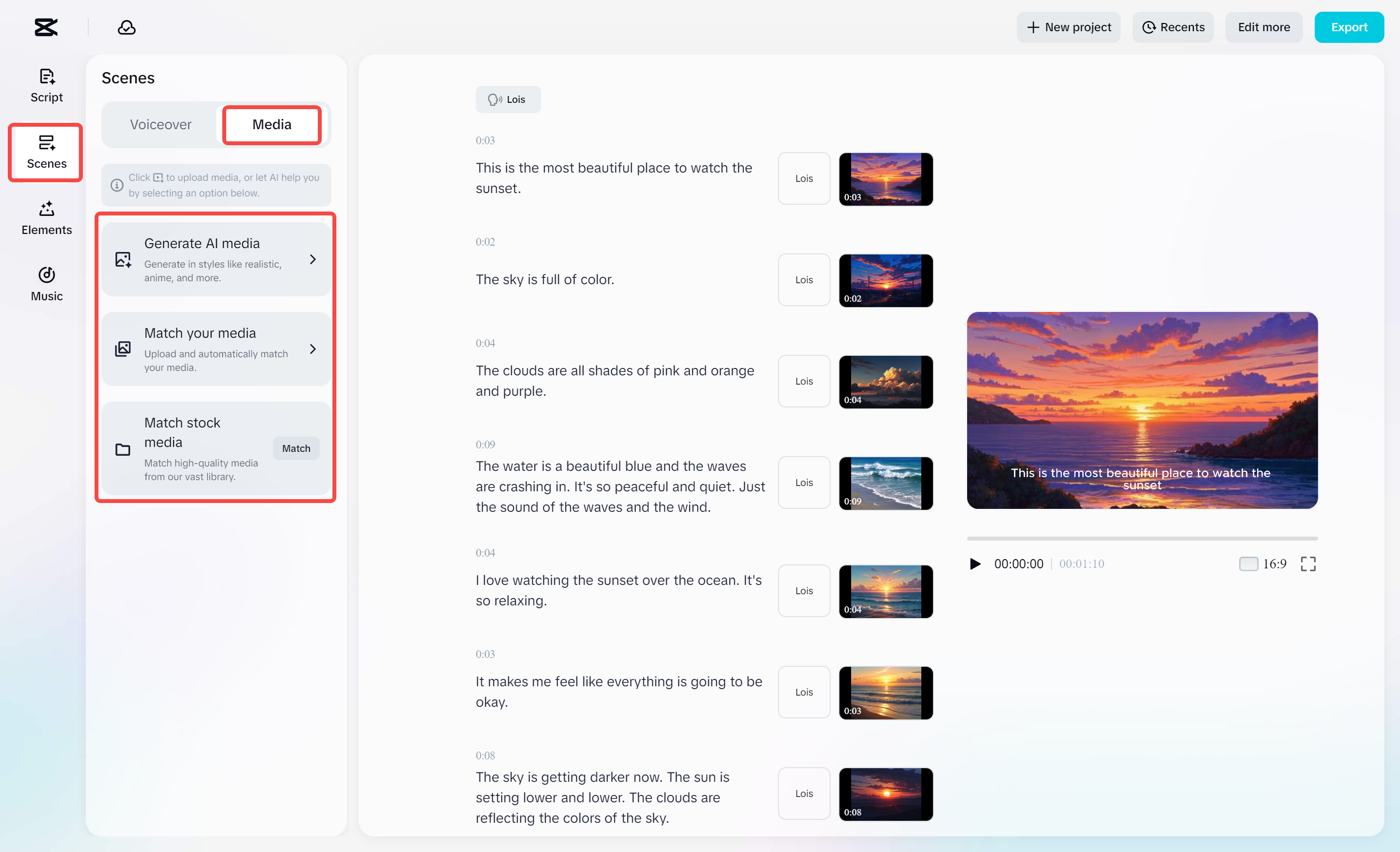This screenshot has width=1400, height=852.
Task: Open the Elements panel
Action: click(x=46, y=217)
